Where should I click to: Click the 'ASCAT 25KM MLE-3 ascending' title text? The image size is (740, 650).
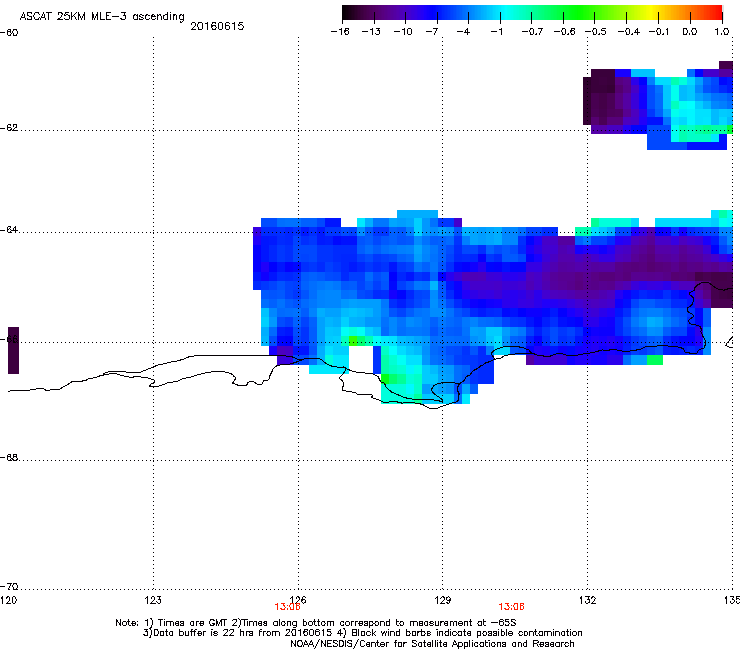(x=101, y=17)
